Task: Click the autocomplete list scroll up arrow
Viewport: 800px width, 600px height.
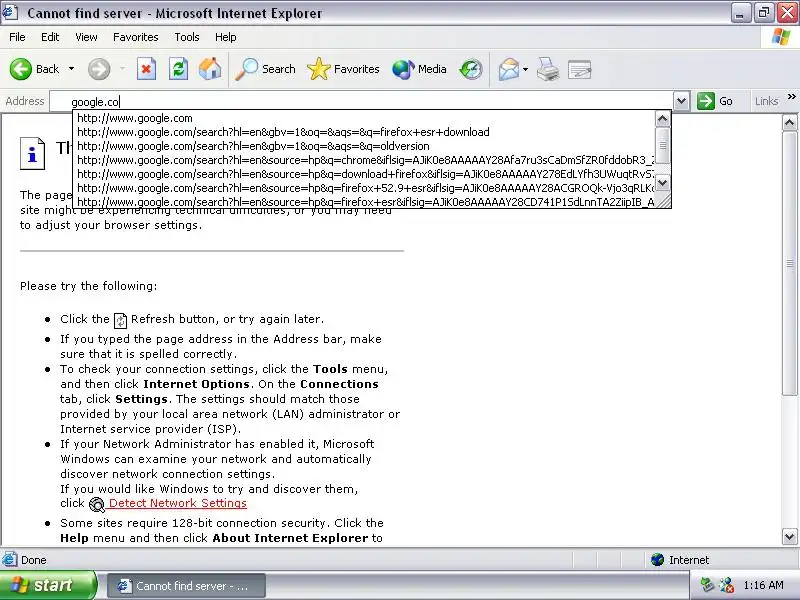Action: click(662, 119)
